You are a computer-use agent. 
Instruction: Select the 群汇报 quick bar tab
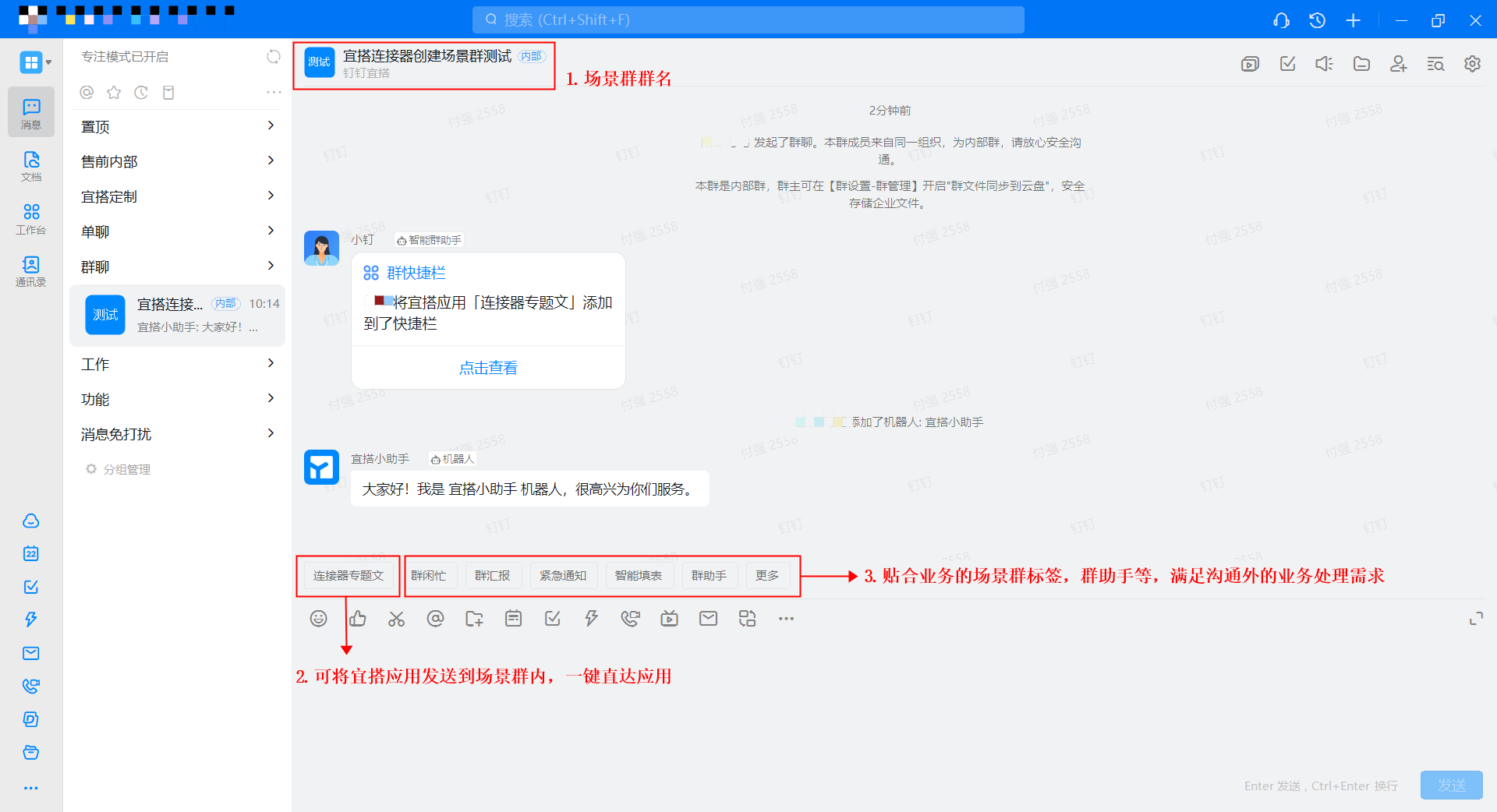point(493,576)
